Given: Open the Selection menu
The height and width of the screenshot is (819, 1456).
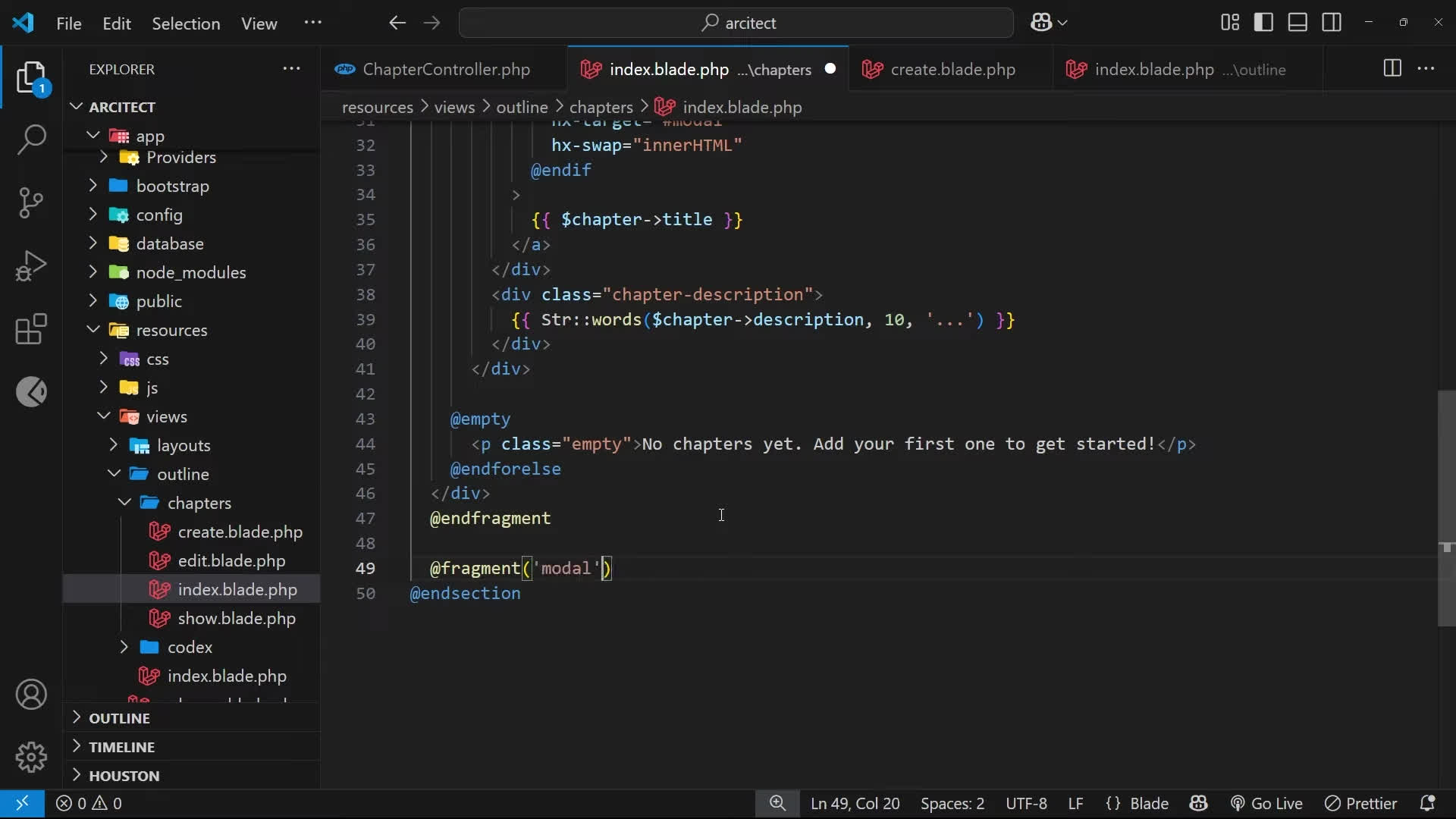Looking at the screenshot, I should point(186,24).
